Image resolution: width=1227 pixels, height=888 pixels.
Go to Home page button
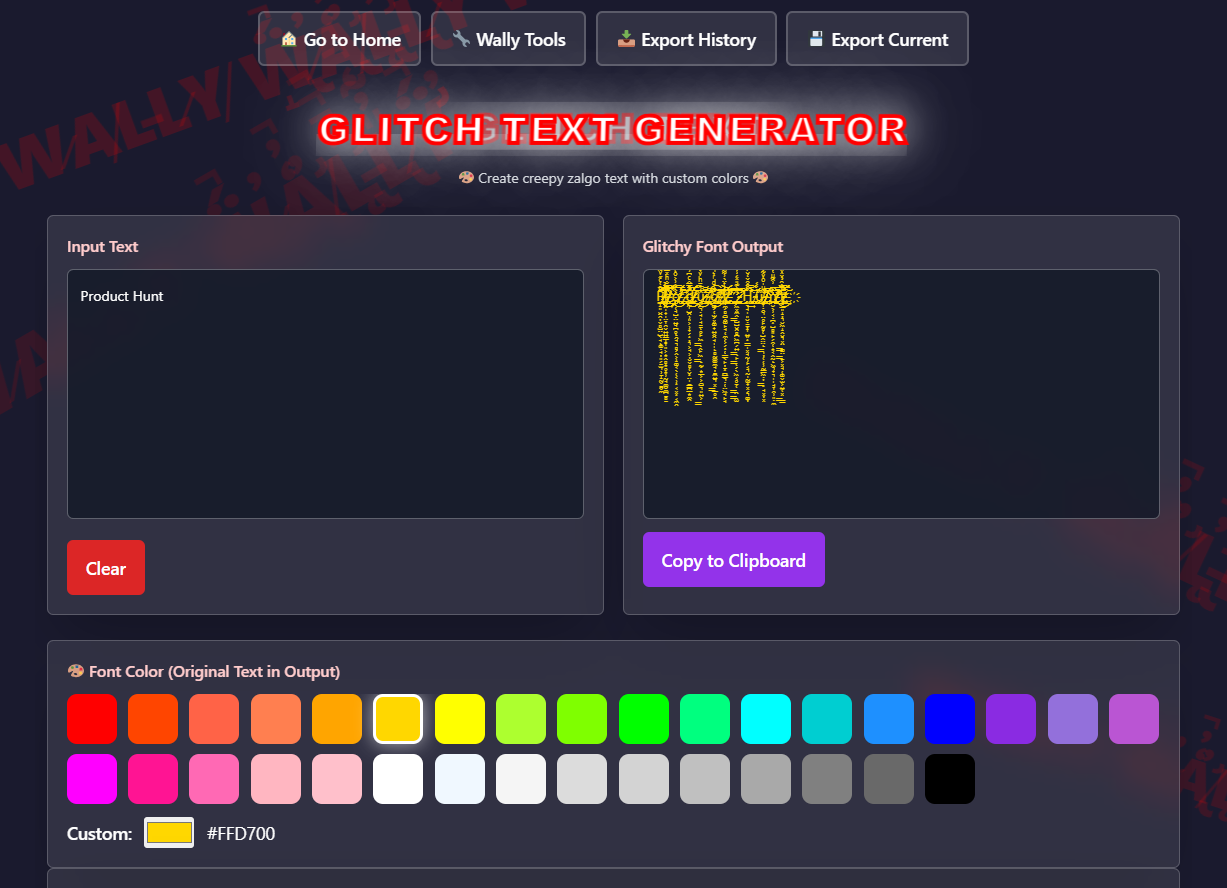pyautogui.click(x=340, y=39)
